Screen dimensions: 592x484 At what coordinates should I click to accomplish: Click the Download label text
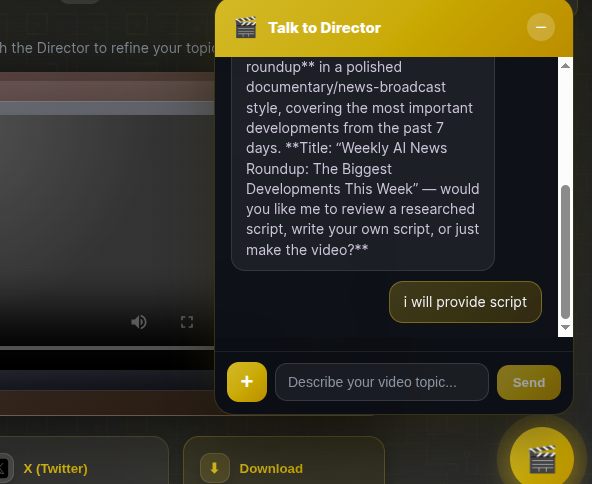(x=271, y=469)
